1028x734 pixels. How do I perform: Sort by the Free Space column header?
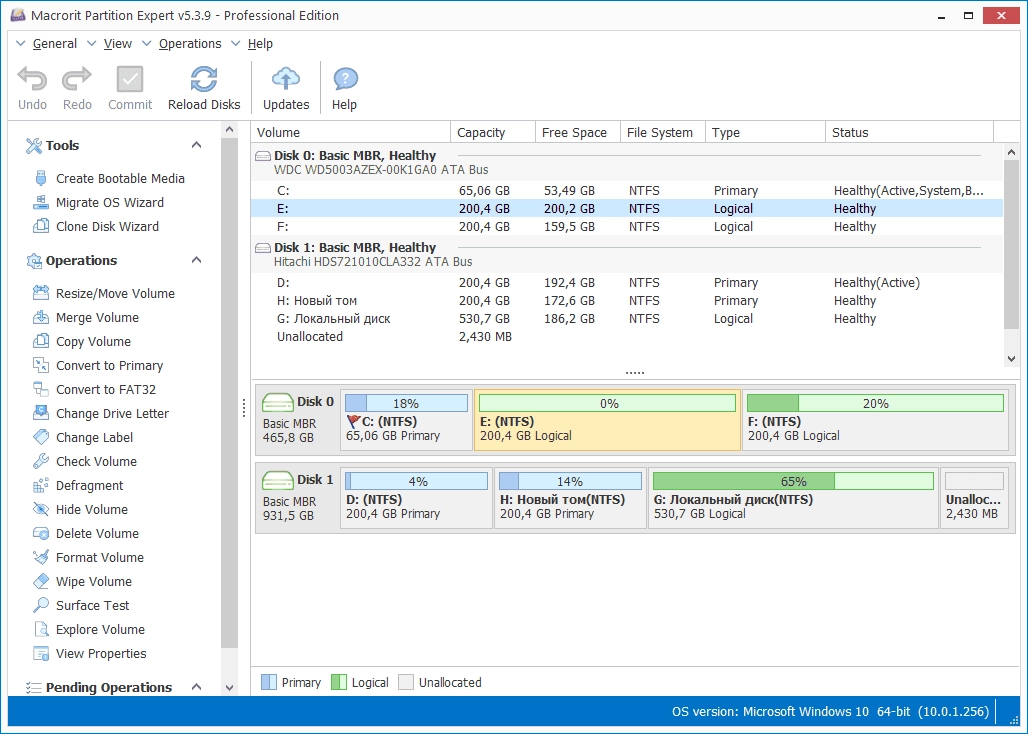tap(578, 132)
